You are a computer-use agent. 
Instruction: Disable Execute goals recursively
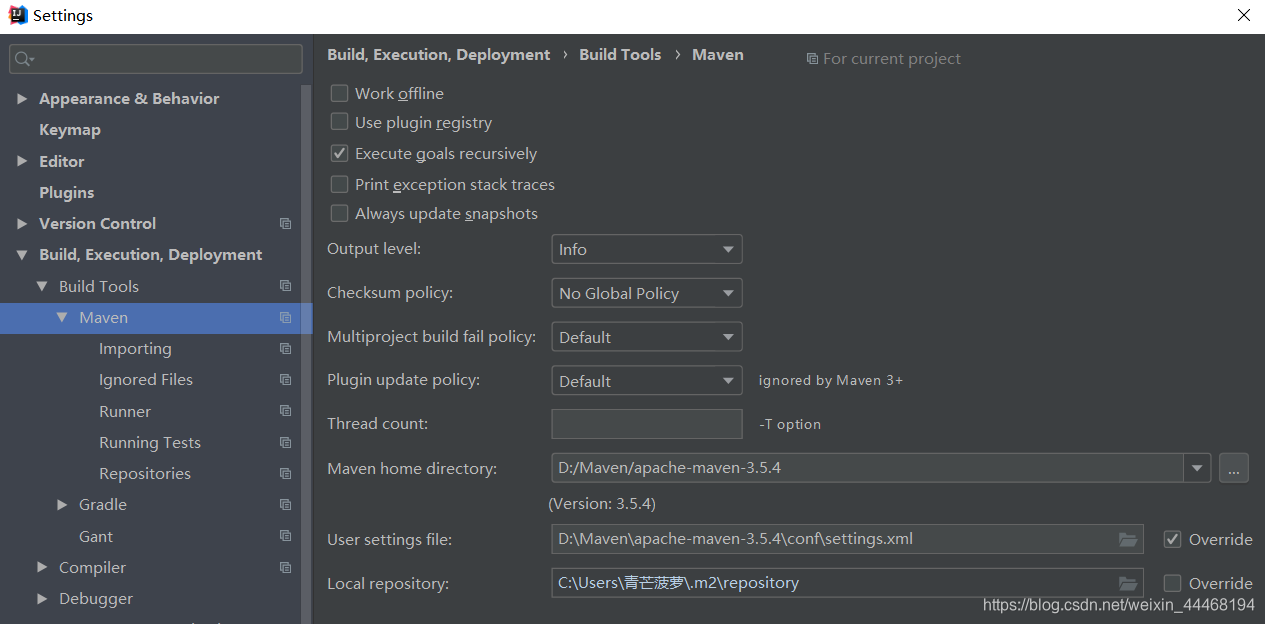coord(339,152)
